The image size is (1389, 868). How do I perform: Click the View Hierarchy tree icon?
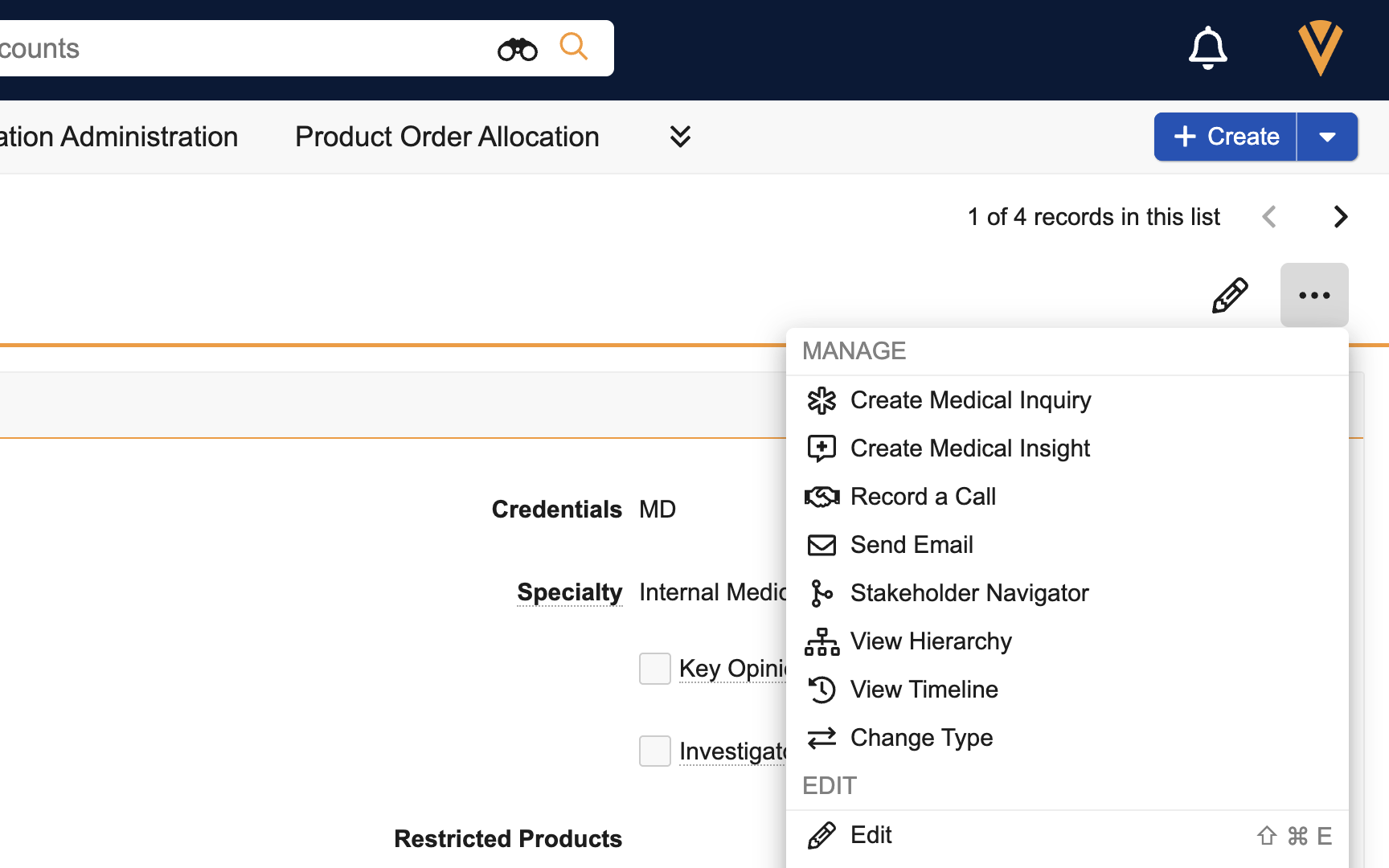point(822,641)
